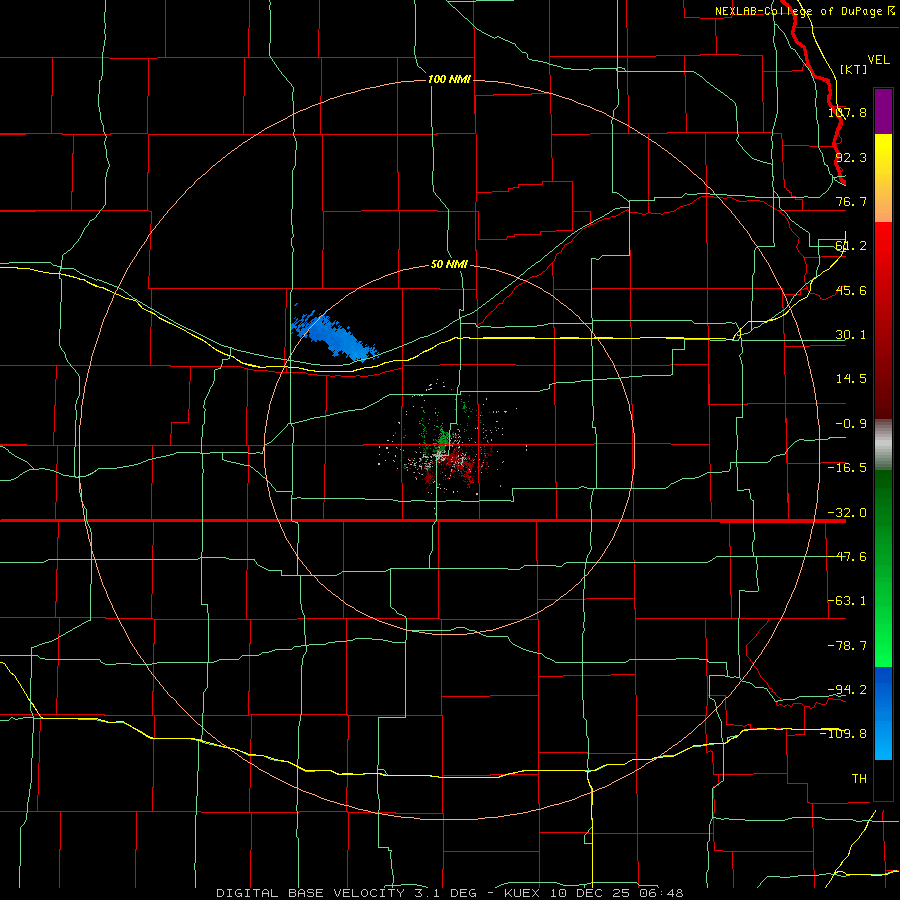Click the KUEX station ID in the caption
This screenshot has height=900, width=900.
522,893
